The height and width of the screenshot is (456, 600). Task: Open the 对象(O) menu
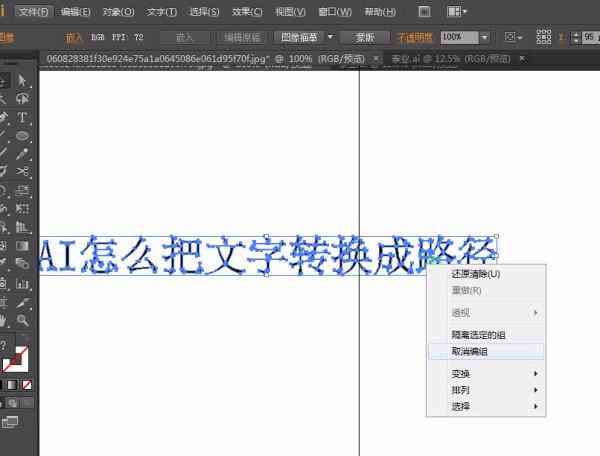click(x=118, y=12)
